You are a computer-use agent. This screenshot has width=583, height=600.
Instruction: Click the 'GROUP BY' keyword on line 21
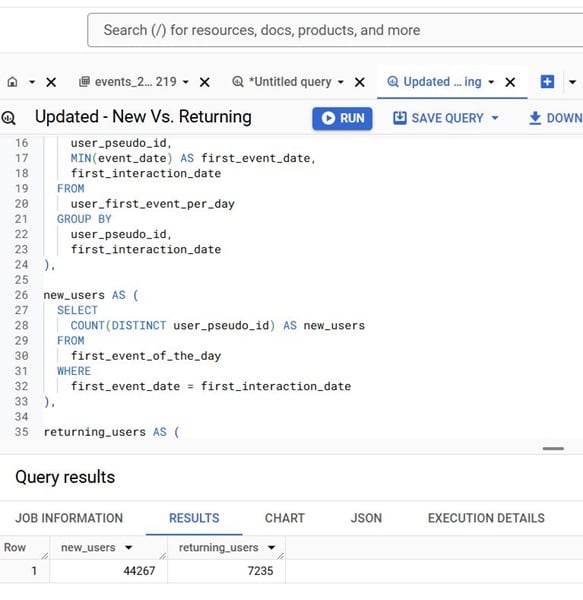84,219
